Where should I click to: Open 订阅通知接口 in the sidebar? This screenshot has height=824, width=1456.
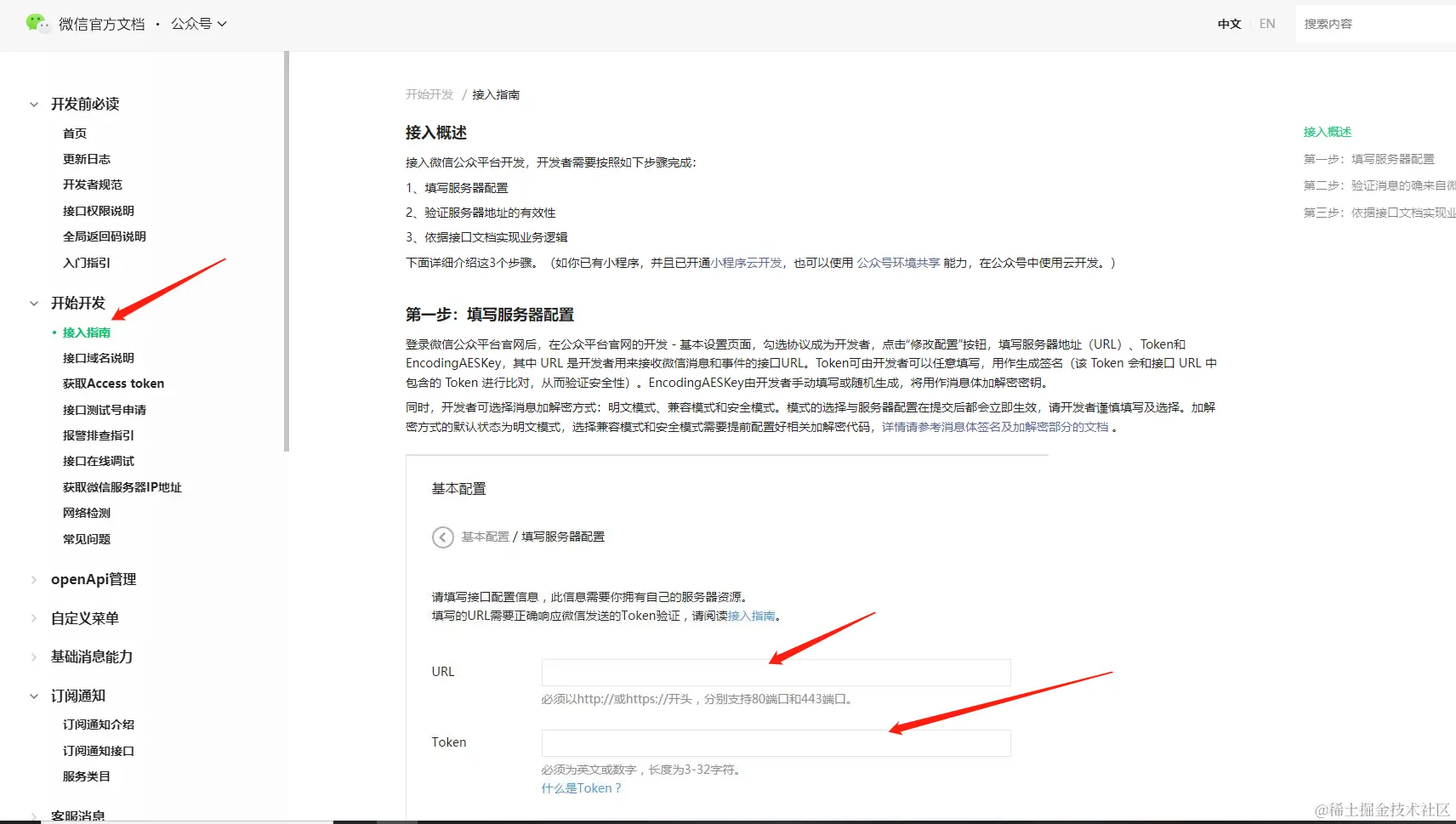99,751
